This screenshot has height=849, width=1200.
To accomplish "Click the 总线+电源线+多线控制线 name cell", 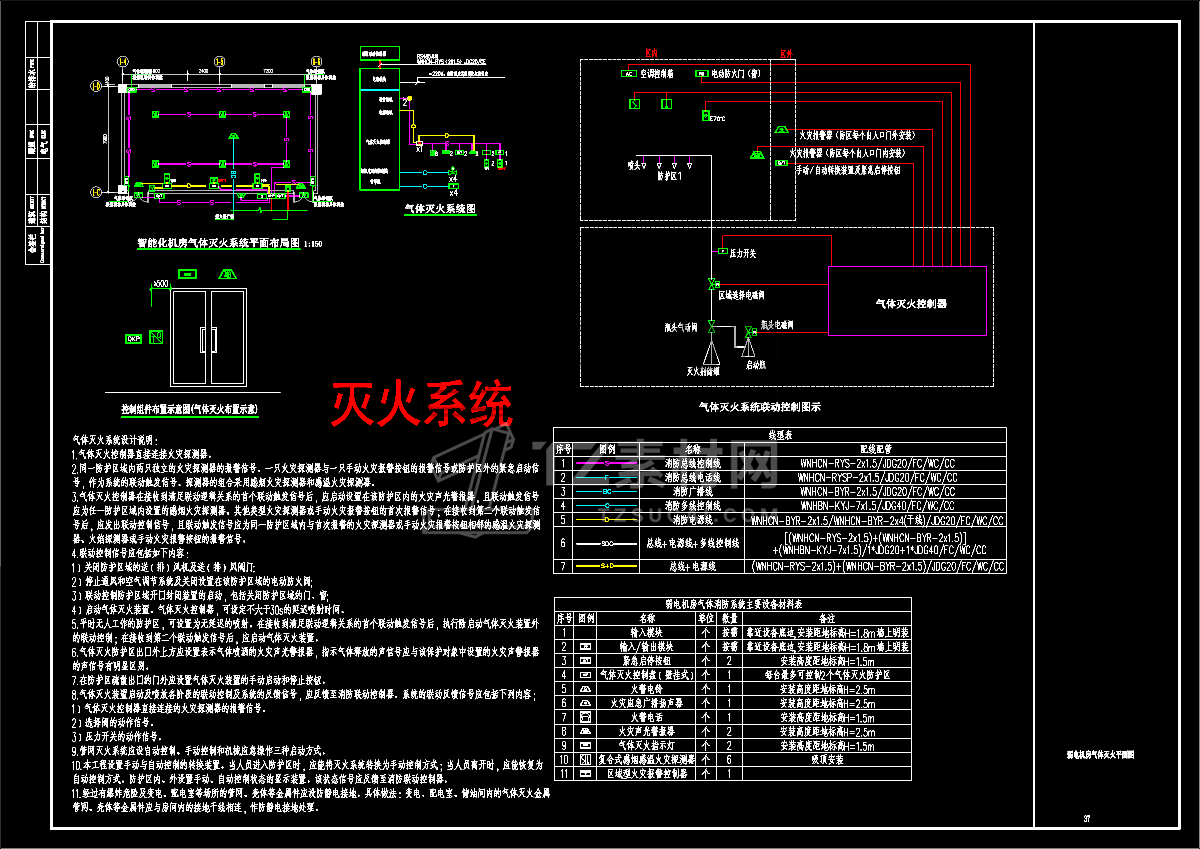I will click(x=694, y=543).
